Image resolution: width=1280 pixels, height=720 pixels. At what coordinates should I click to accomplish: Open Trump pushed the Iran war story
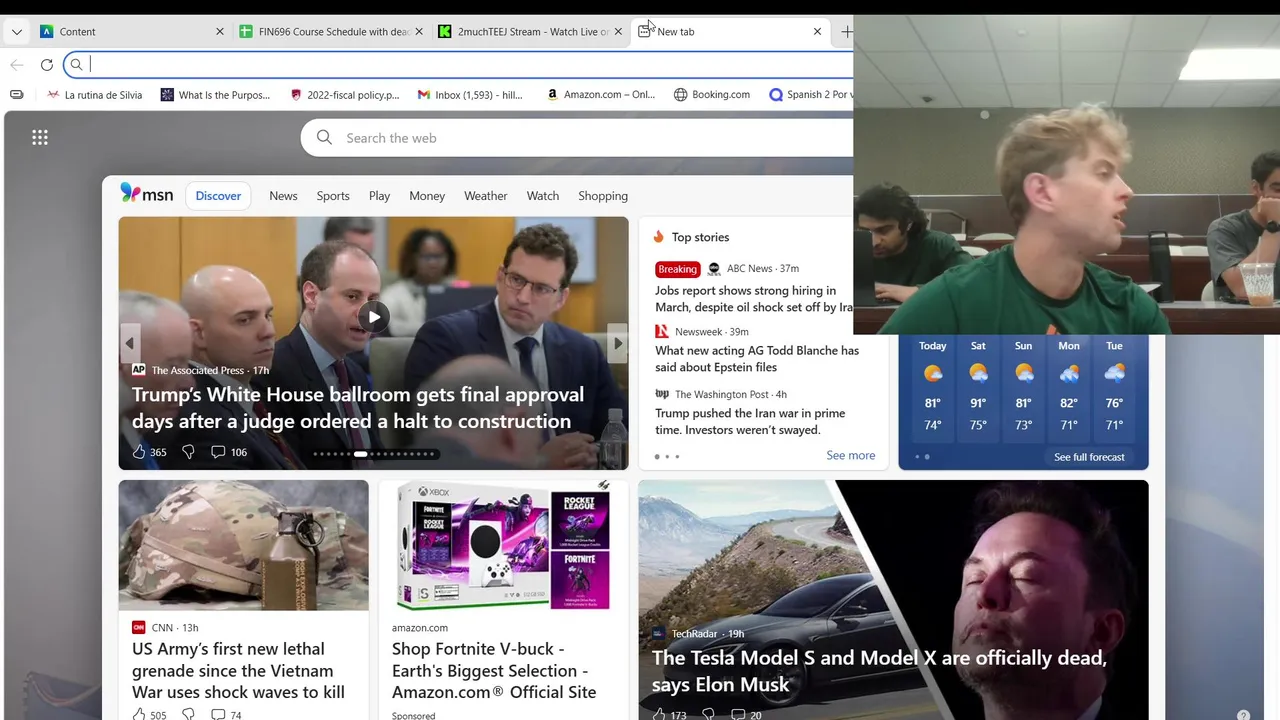click(x=750, y=421)
